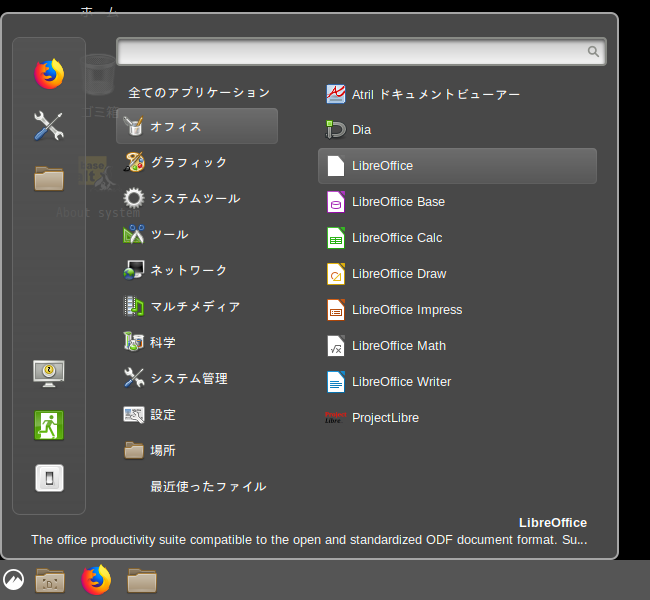
Task: Click the システムツール gear icon
Action: click(x=133, y=198)
